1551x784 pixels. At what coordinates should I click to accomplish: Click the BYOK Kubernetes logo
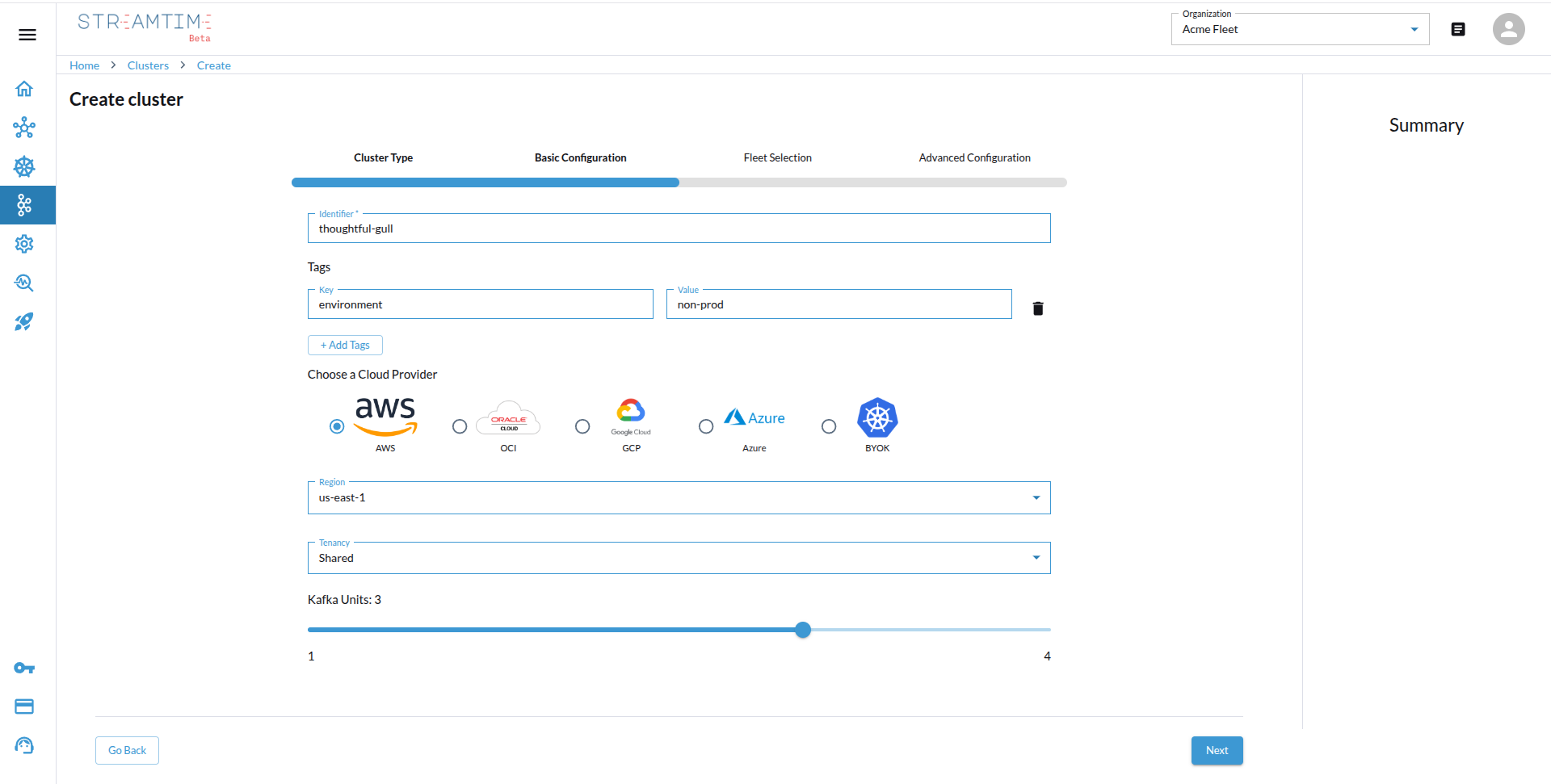[877, 417]
